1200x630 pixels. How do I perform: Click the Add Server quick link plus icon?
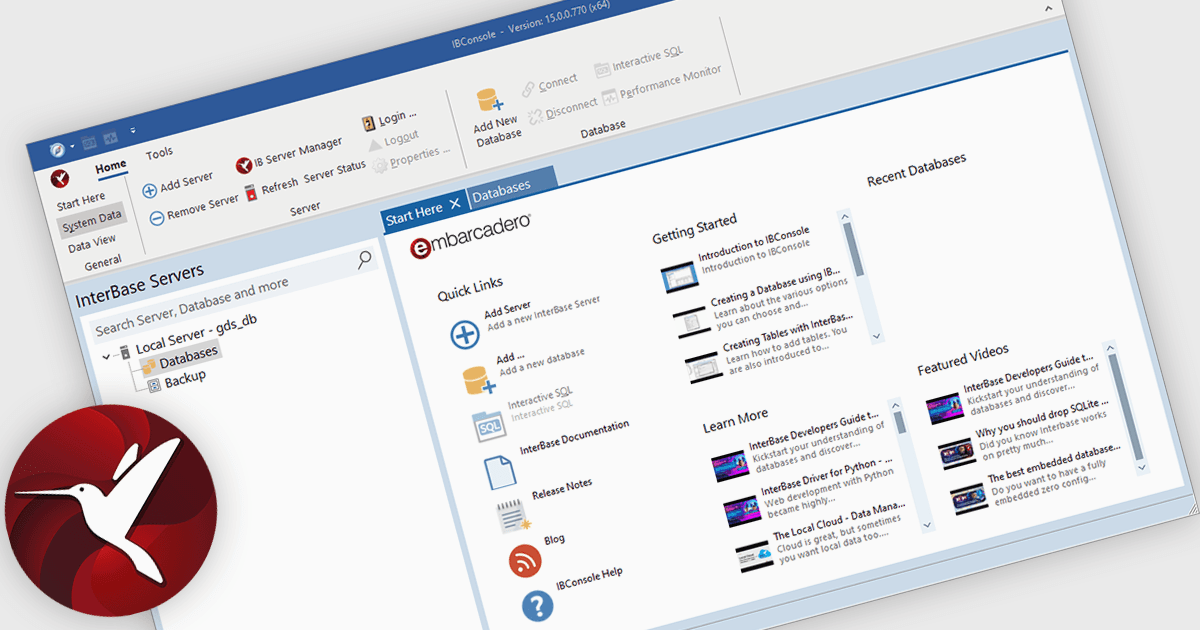click(x=465, y=334)
